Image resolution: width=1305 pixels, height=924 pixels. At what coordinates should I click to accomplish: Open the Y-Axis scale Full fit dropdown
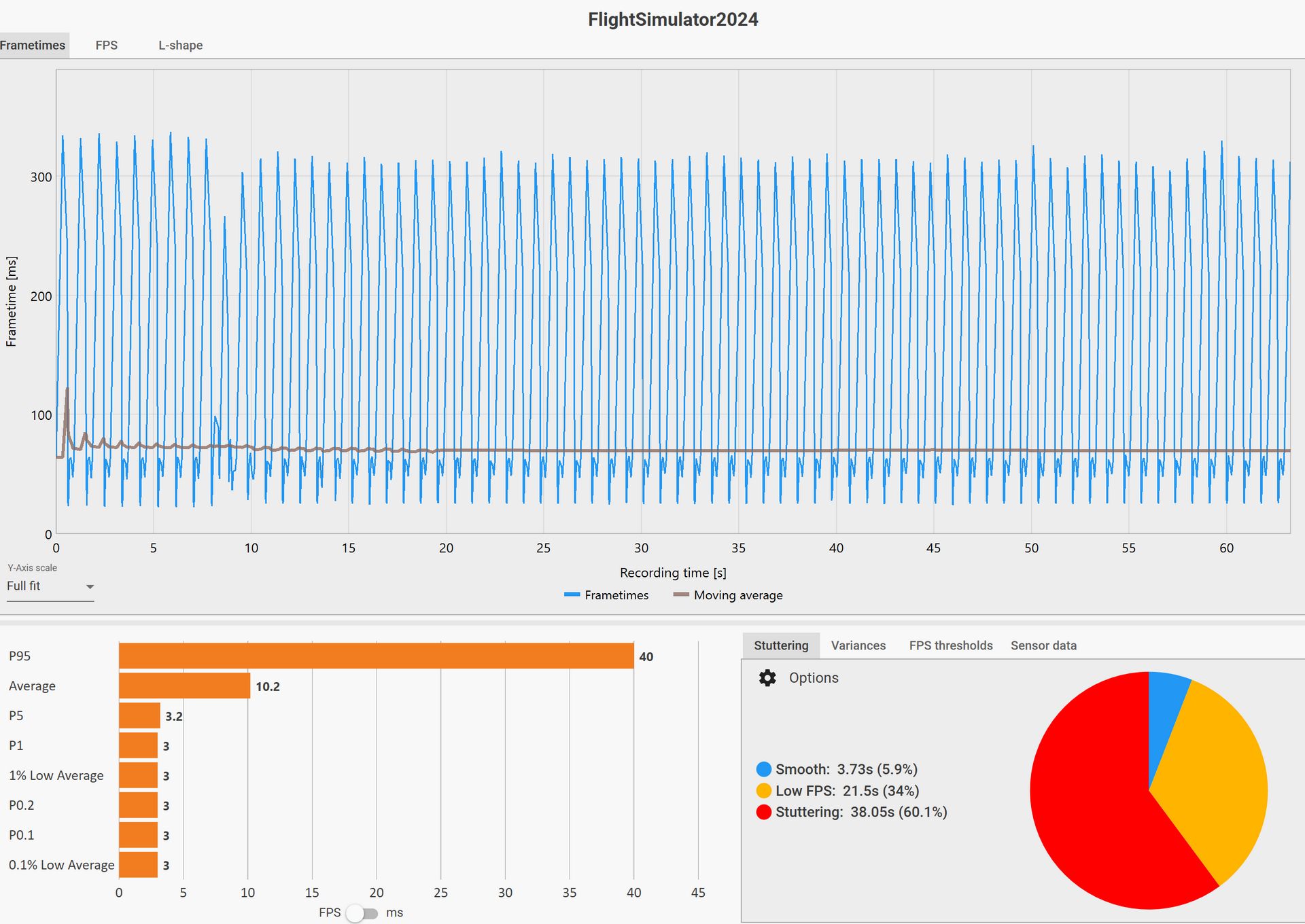[x=41, y=586]
